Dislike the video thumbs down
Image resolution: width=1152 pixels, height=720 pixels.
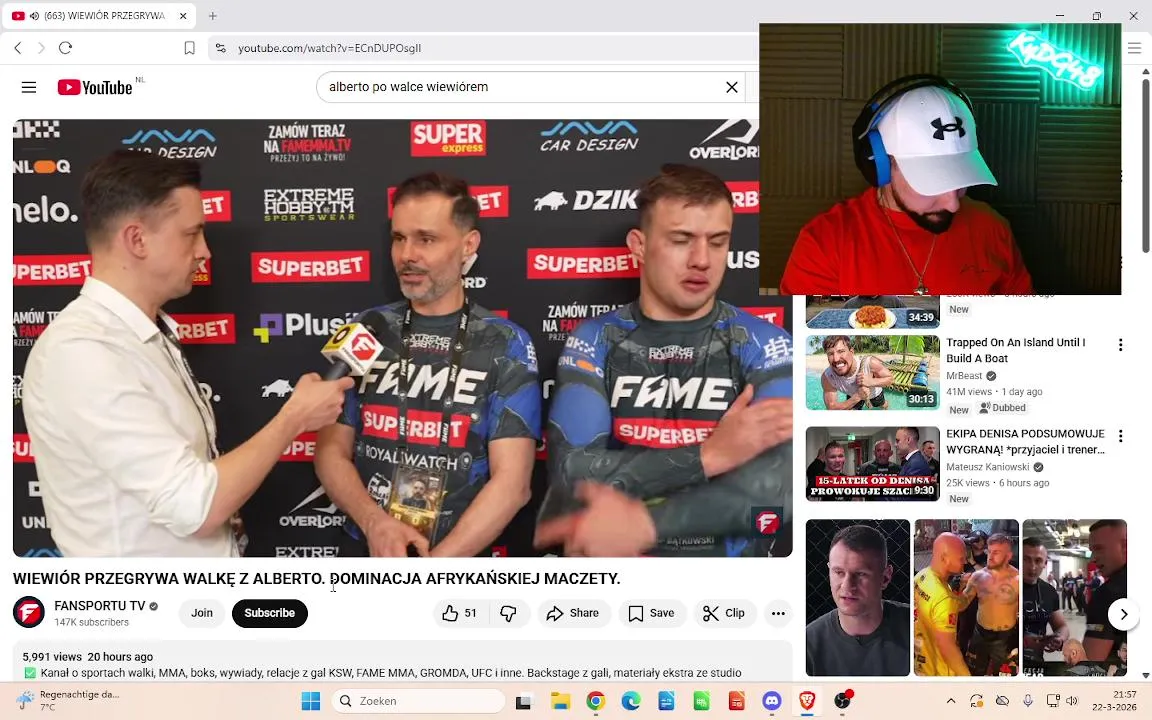508,613
